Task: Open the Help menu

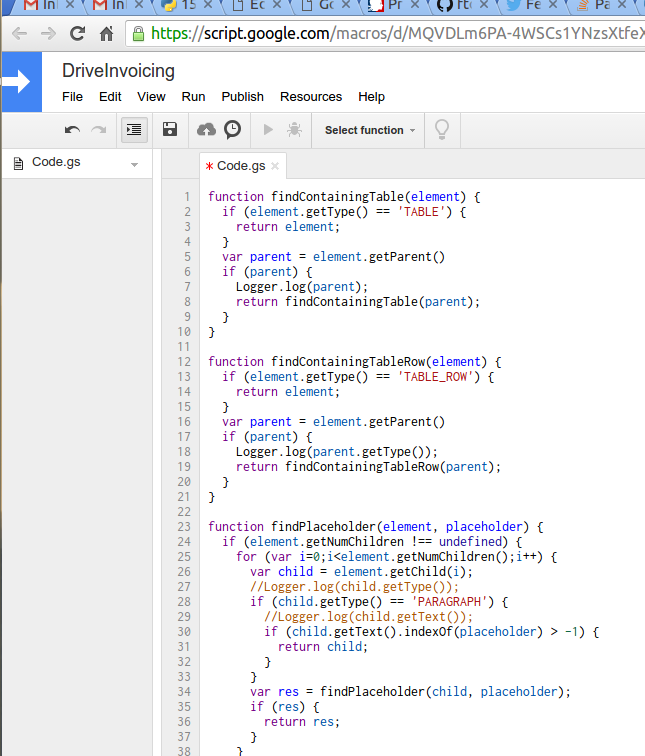Action: [x=371, y=97]
